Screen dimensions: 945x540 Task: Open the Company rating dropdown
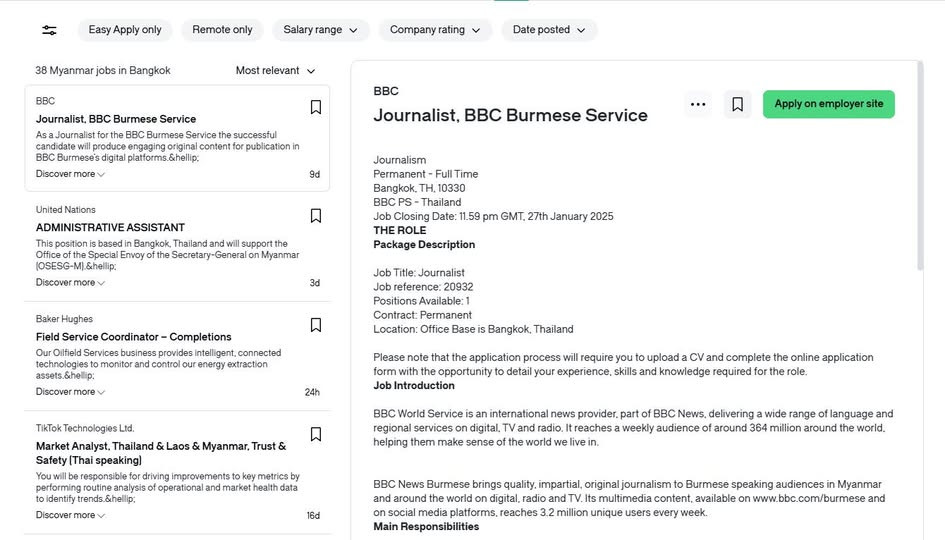[x=435, y=30]
